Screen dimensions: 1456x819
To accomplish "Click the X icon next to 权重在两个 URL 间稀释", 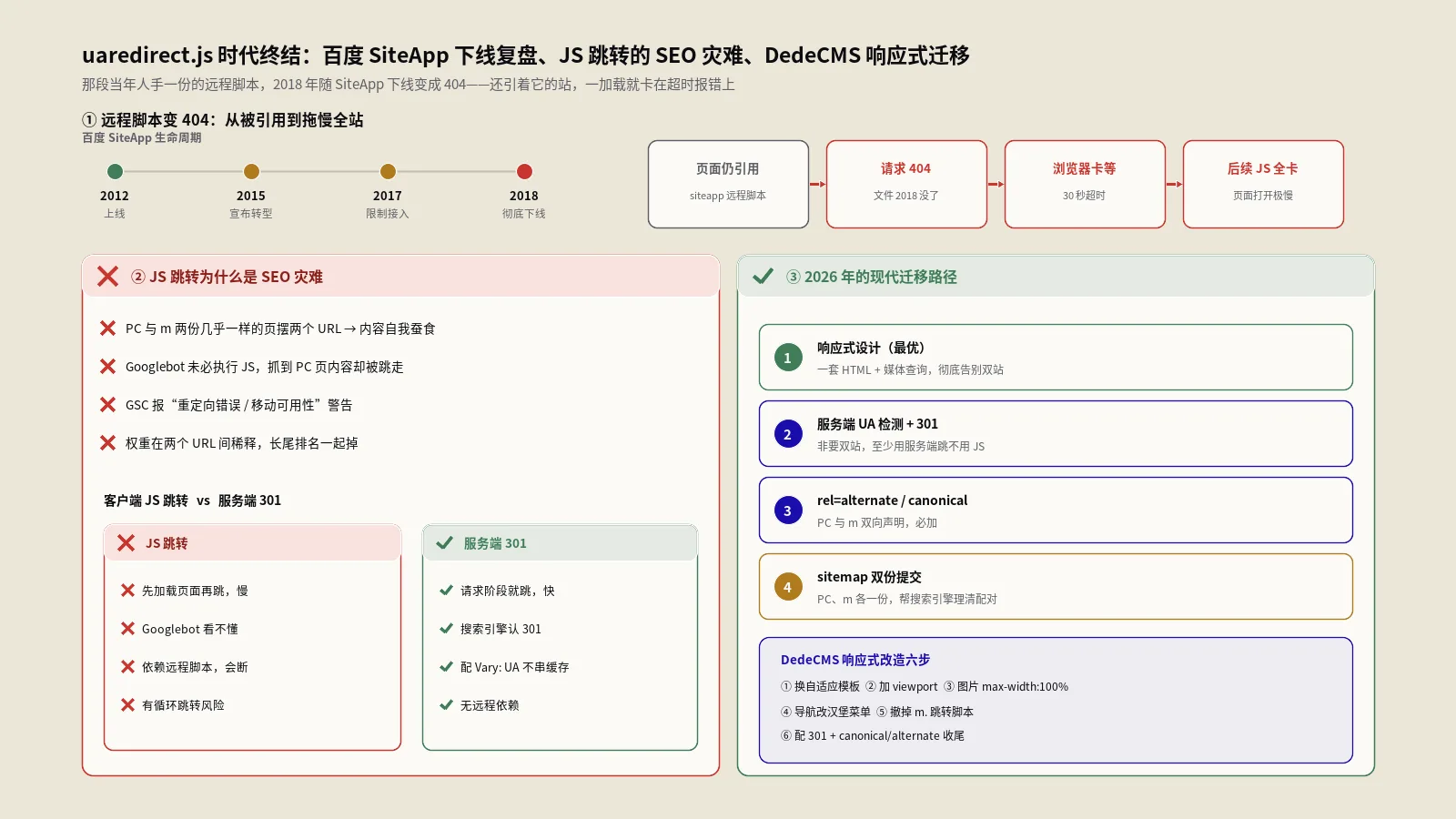I will (x=107, y=443).
